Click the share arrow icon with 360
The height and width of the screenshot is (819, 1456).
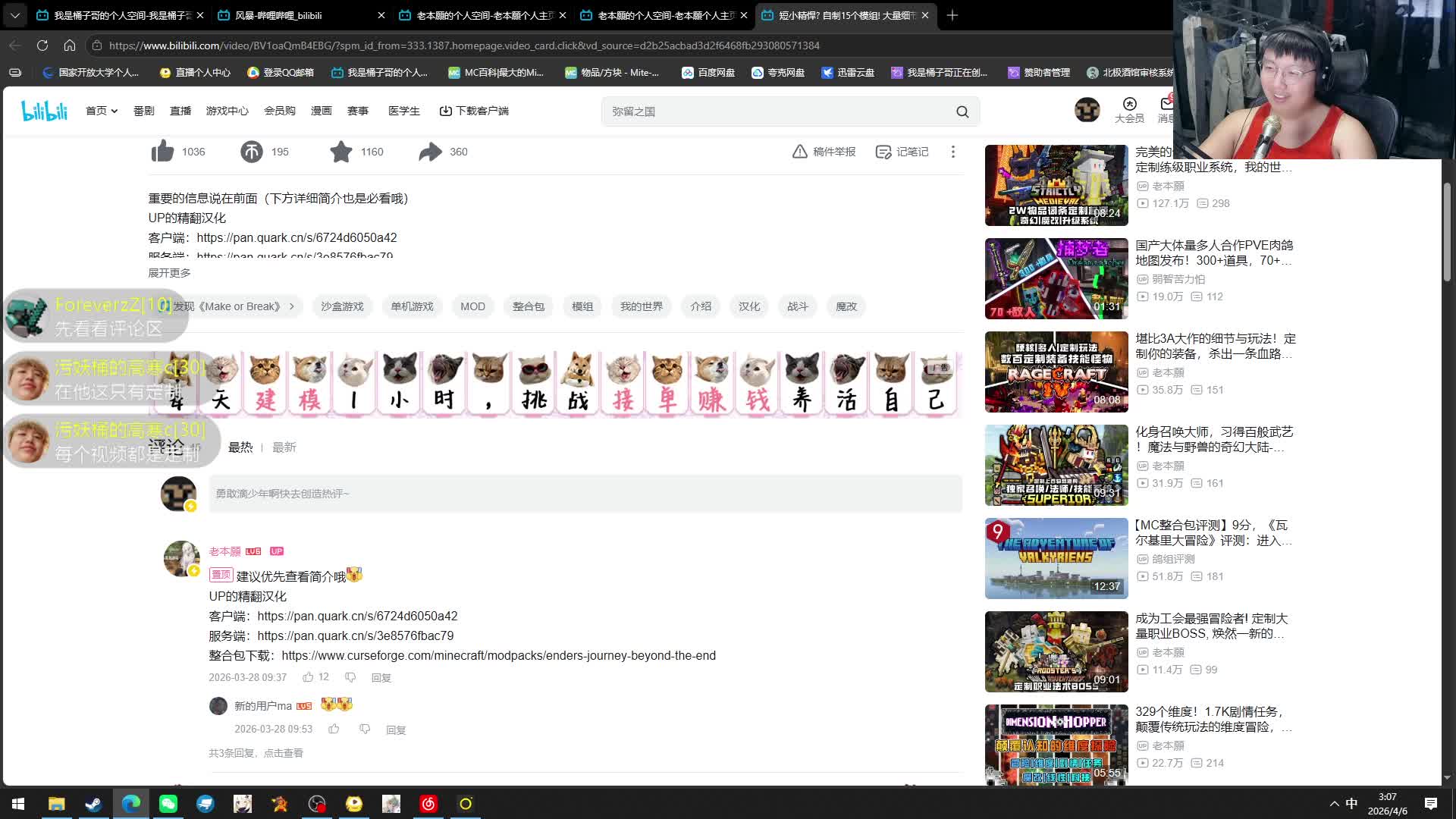point(430,152)
